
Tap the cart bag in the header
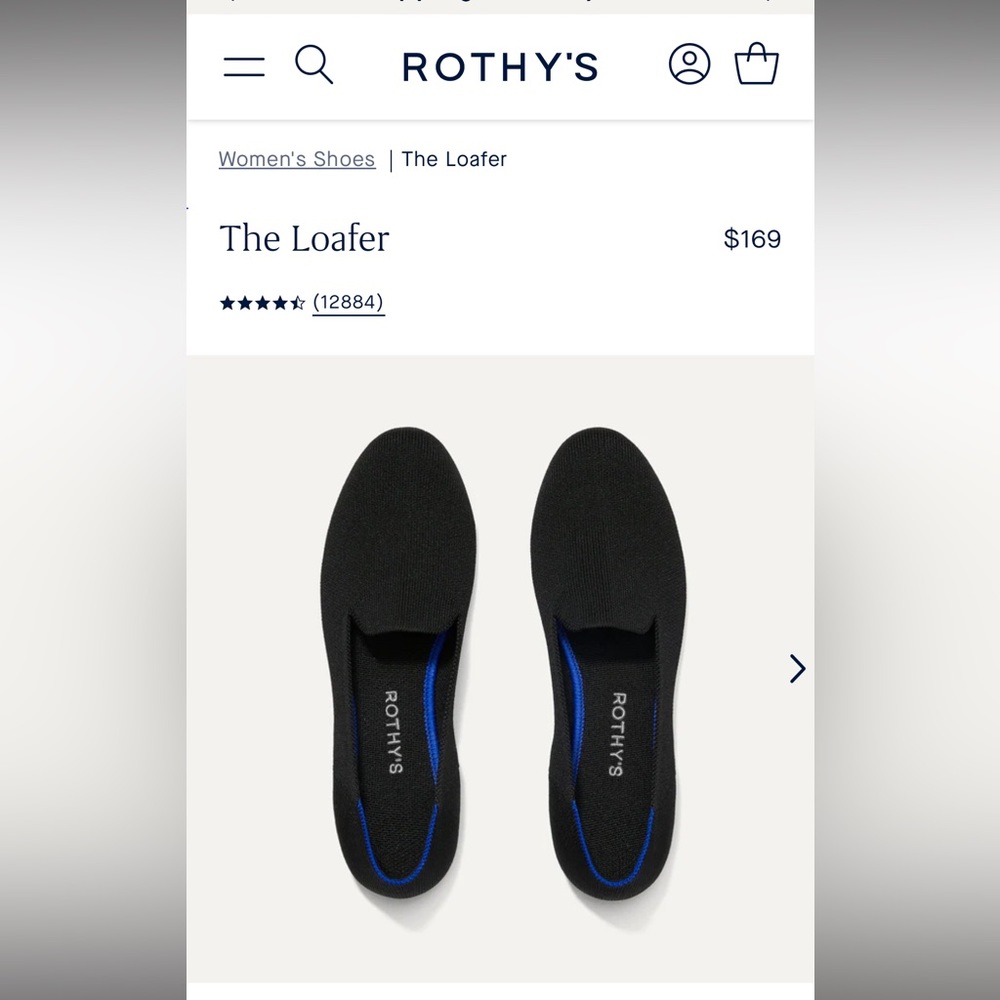pos(758,63)
